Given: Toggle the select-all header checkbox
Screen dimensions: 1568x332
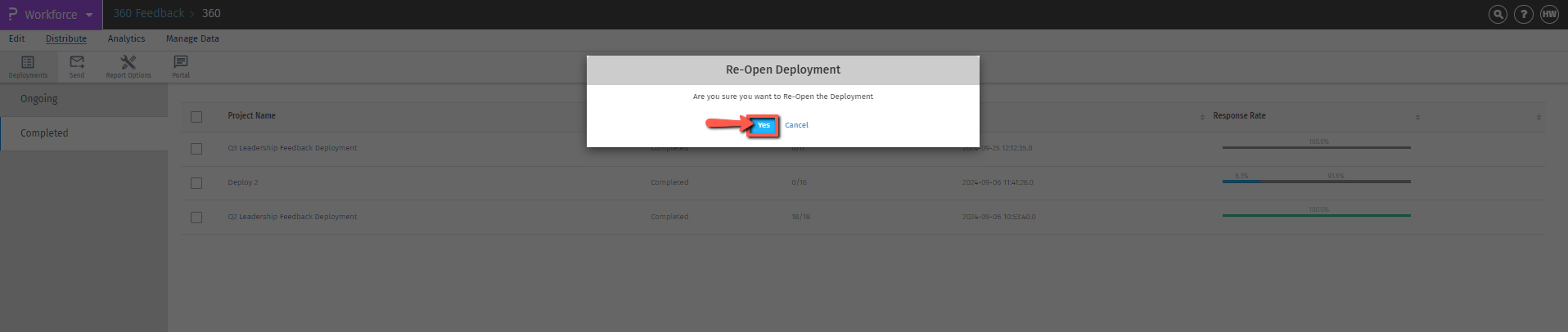Looking at the screenshot, I should coord(196,117).
